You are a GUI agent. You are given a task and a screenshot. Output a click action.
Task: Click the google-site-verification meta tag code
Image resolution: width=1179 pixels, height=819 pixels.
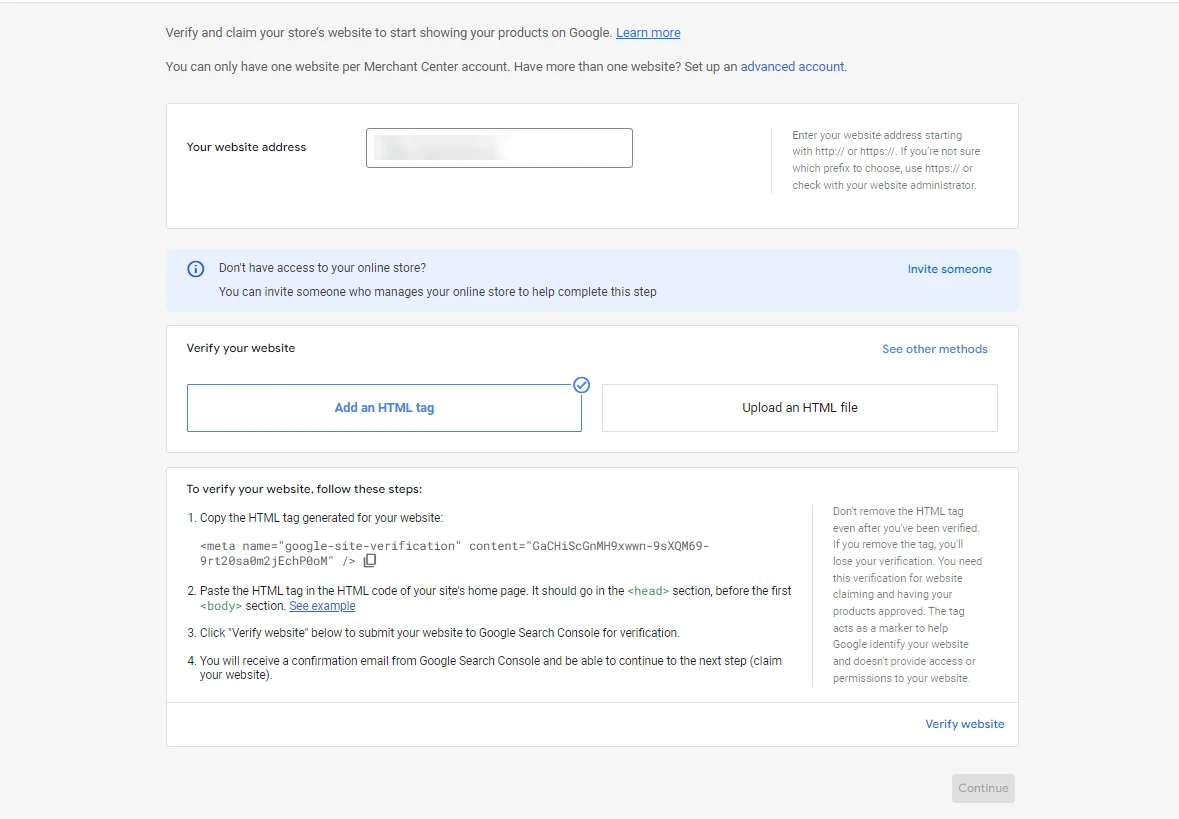tap(454, 553)
